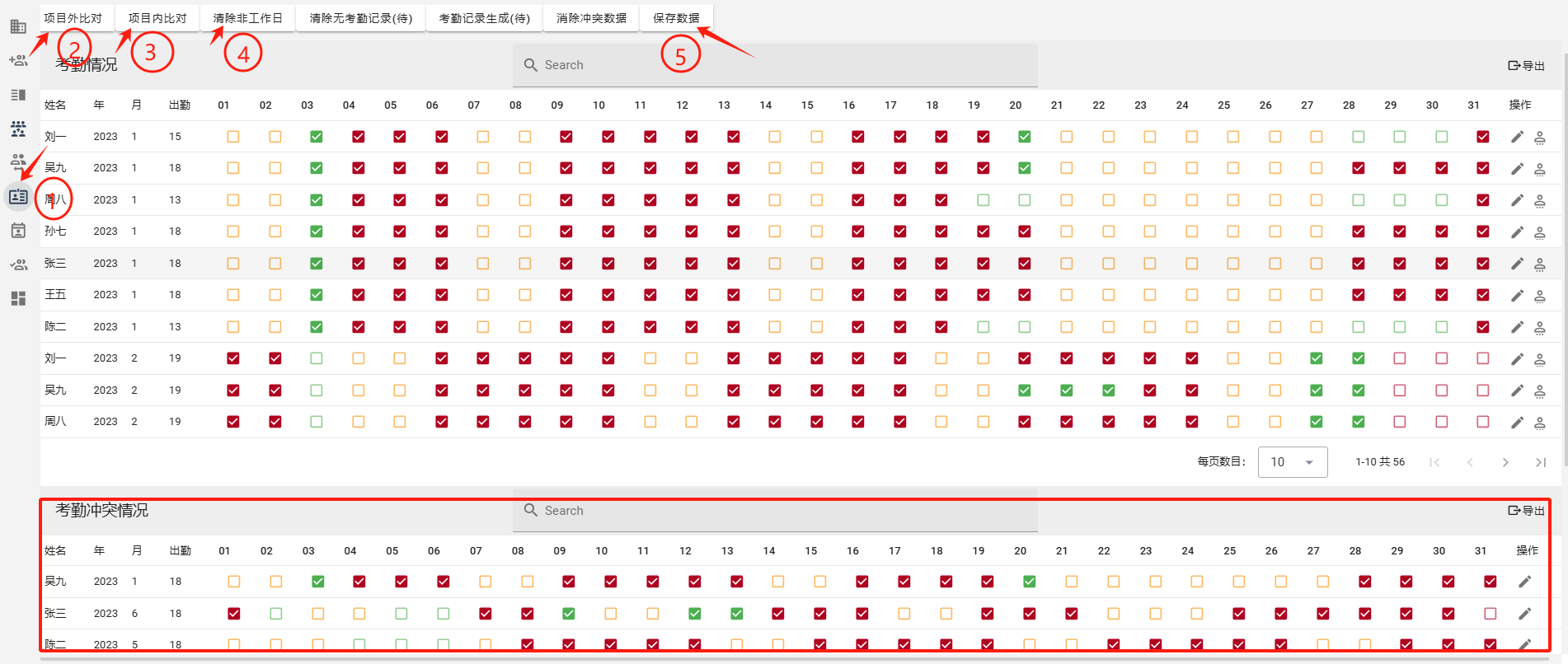Screen dimensions: 1568x664
Task: Uncheck day 31 checkbox for 王五
Action: click(1483, 295)
